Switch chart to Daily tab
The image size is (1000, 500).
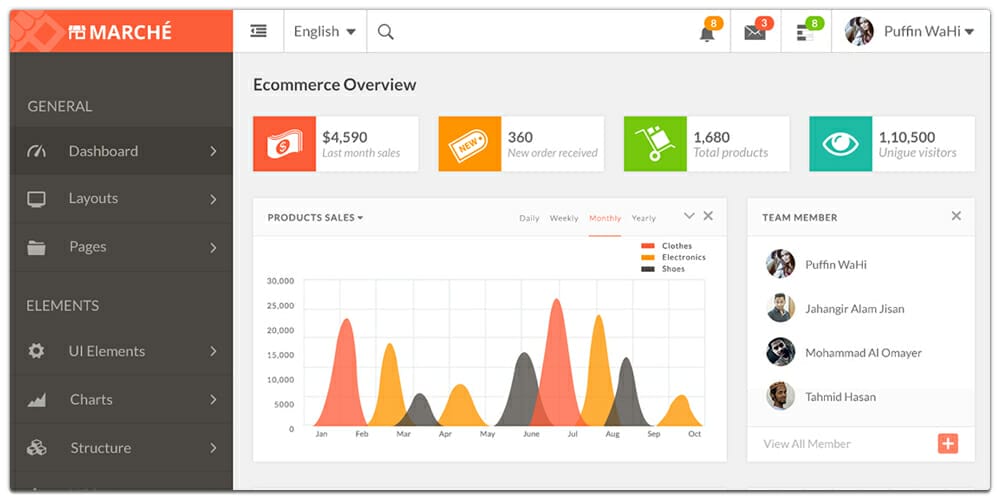point(529,218)
